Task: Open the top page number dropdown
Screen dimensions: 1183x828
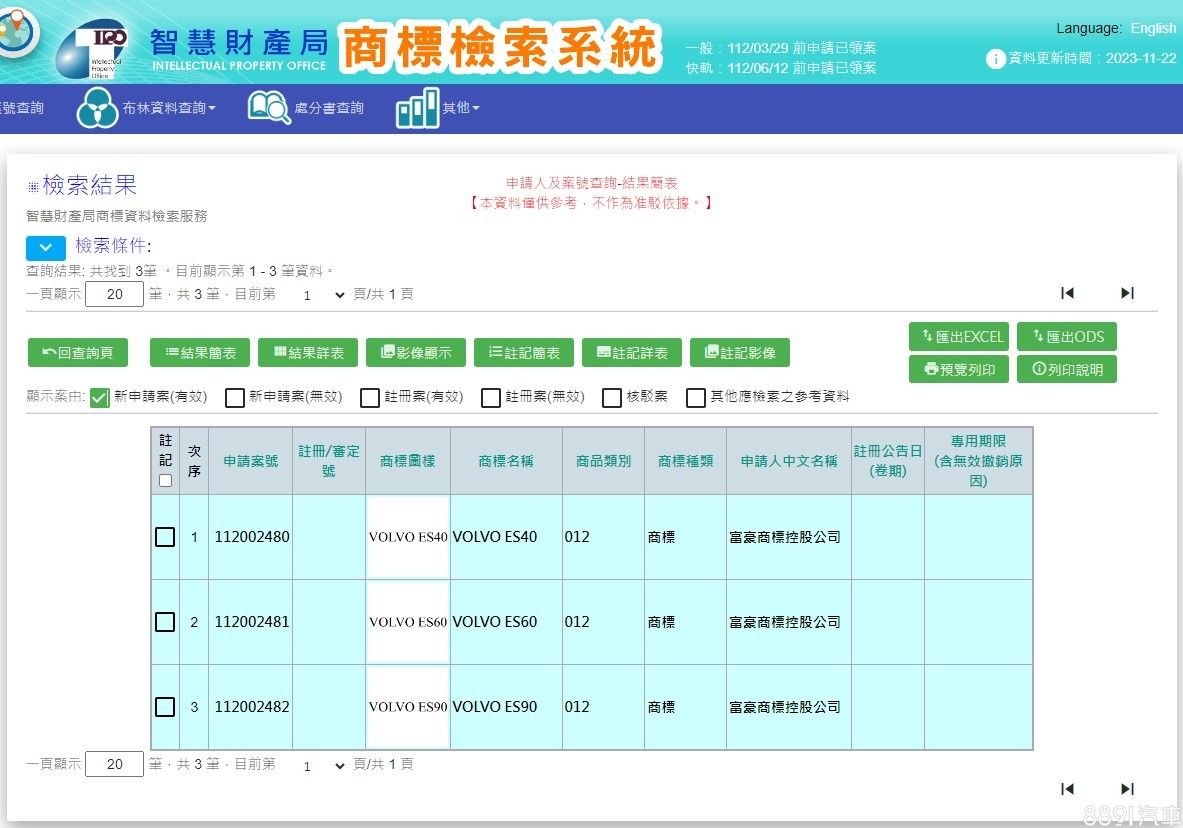Action: [323, 294]
